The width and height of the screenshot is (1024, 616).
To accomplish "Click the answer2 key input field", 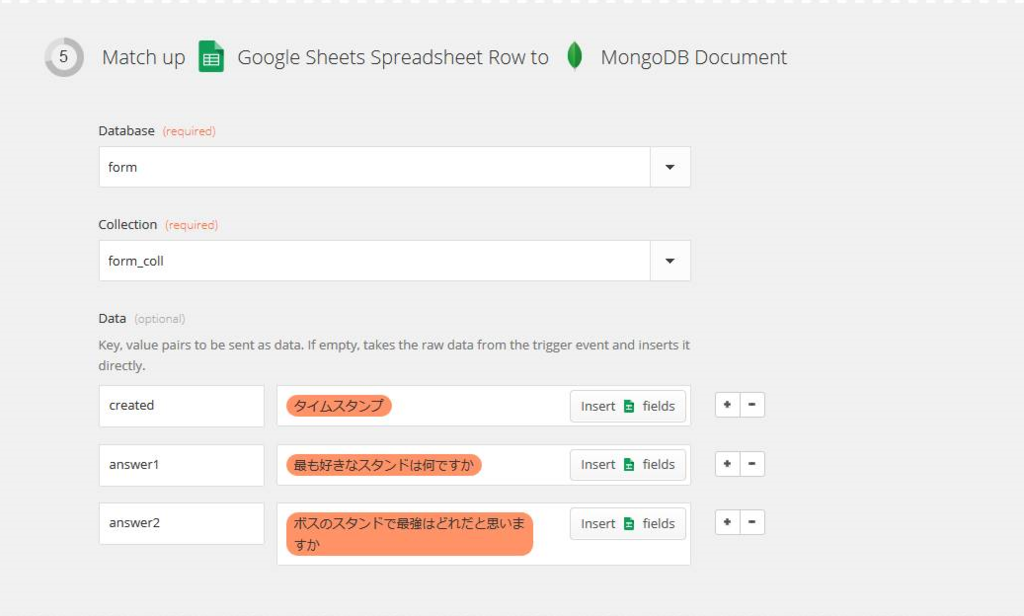I will click(x=182, y=523).
